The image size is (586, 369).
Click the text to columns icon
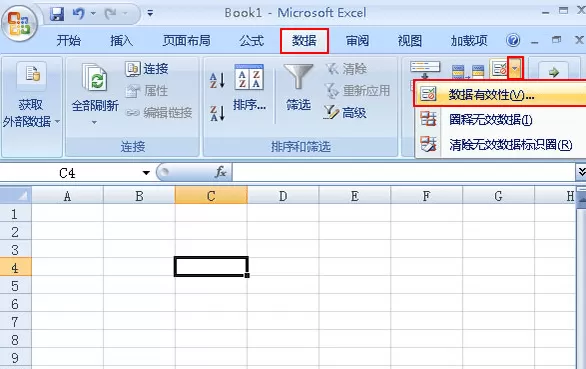[x=425, y=70]
